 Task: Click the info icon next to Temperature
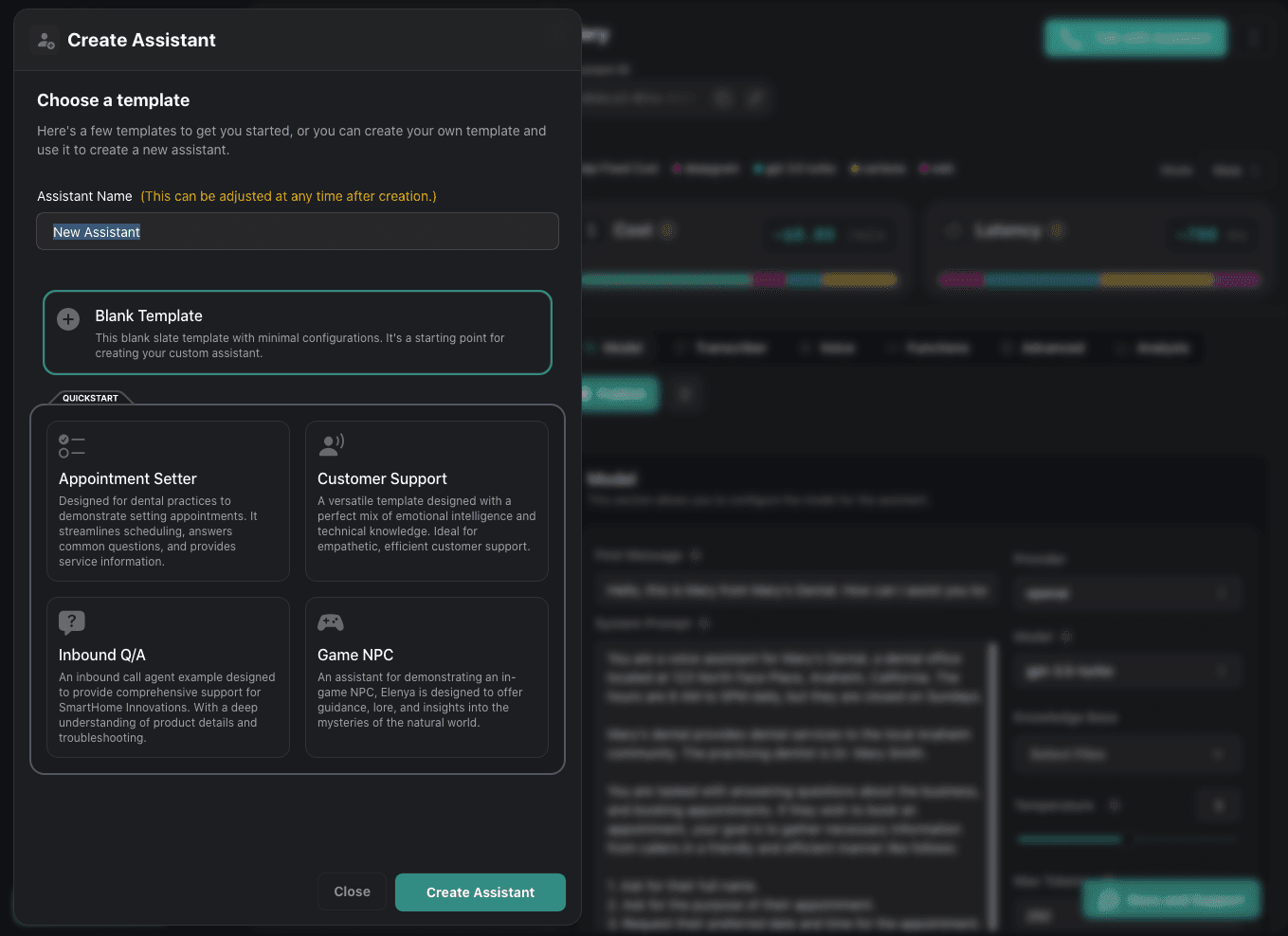(x=1116, y=805)
